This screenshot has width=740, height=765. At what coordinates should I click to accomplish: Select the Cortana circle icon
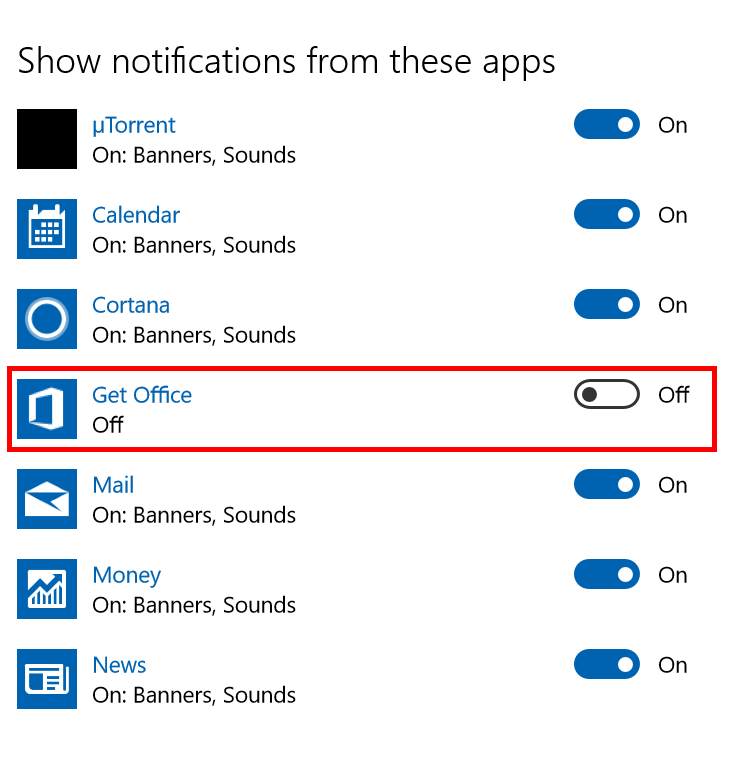pyautogui.click(x=47, y=319)
